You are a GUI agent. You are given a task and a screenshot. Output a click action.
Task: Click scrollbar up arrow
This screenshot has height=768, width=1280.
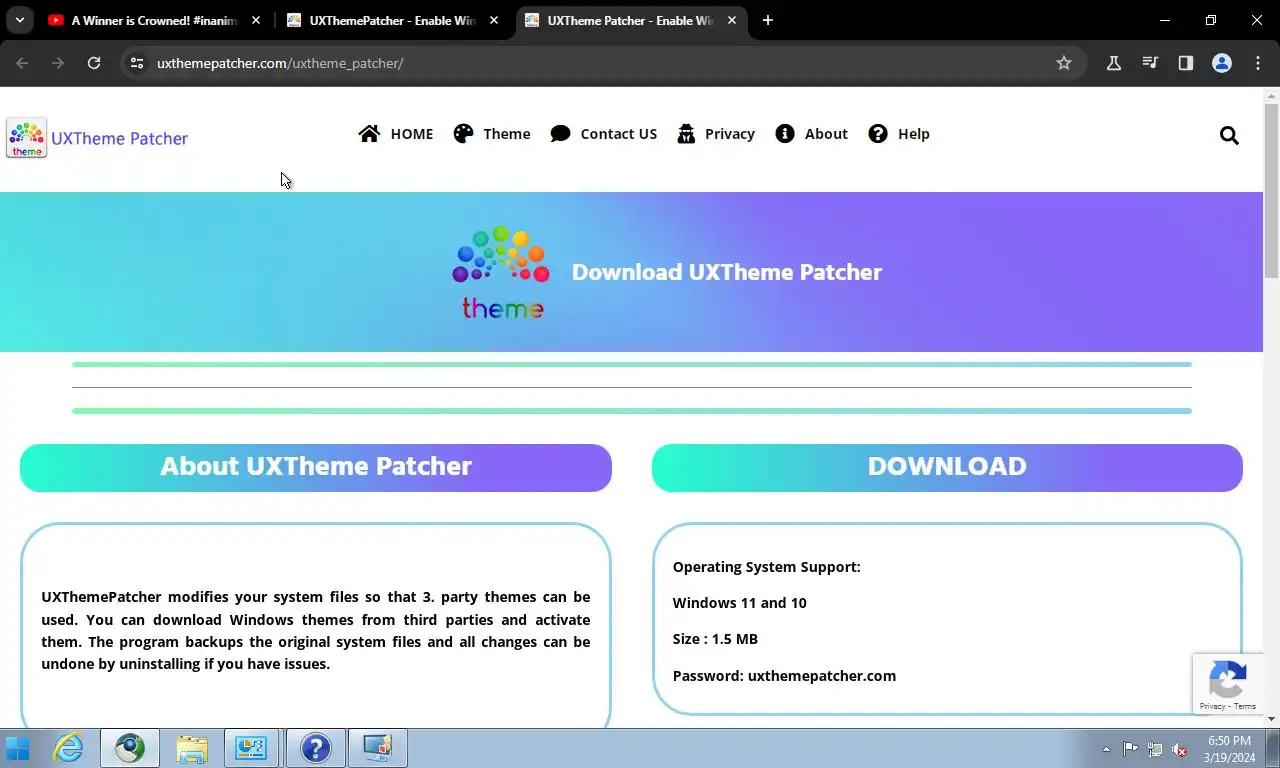tap(1272, 96)
